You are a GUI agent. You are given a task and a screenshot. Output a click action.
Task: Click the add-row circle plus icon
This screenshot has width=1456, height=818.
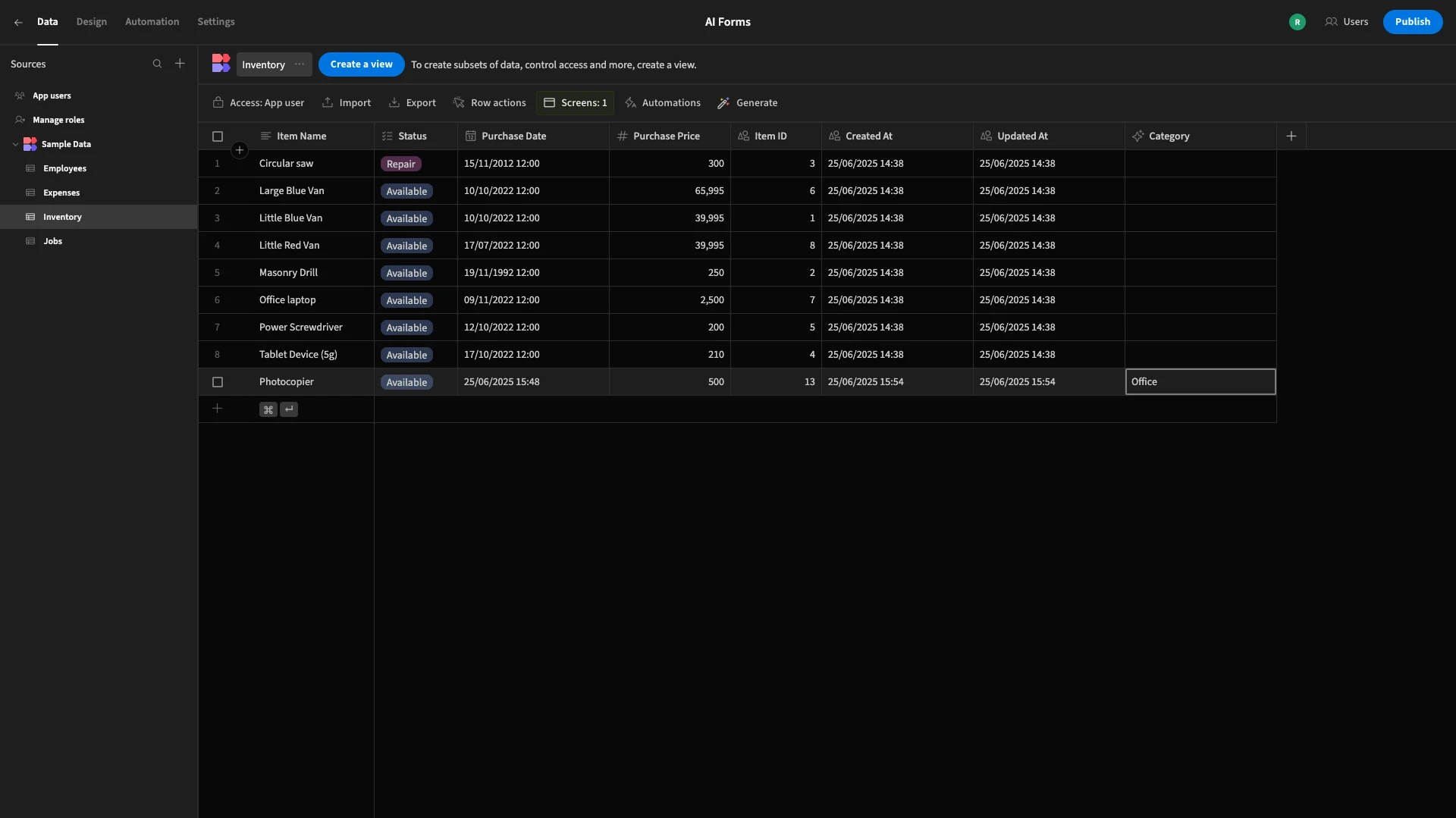pyautogui.click(x=239, y=150)
